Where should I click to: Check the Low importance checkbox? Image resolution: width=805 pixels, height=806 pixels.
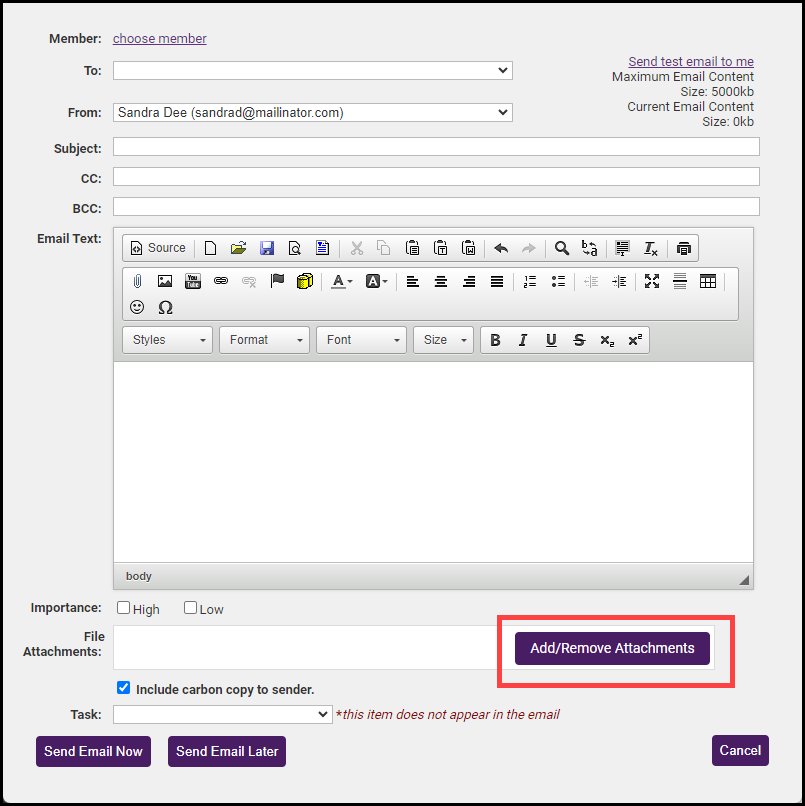(191, 608)
